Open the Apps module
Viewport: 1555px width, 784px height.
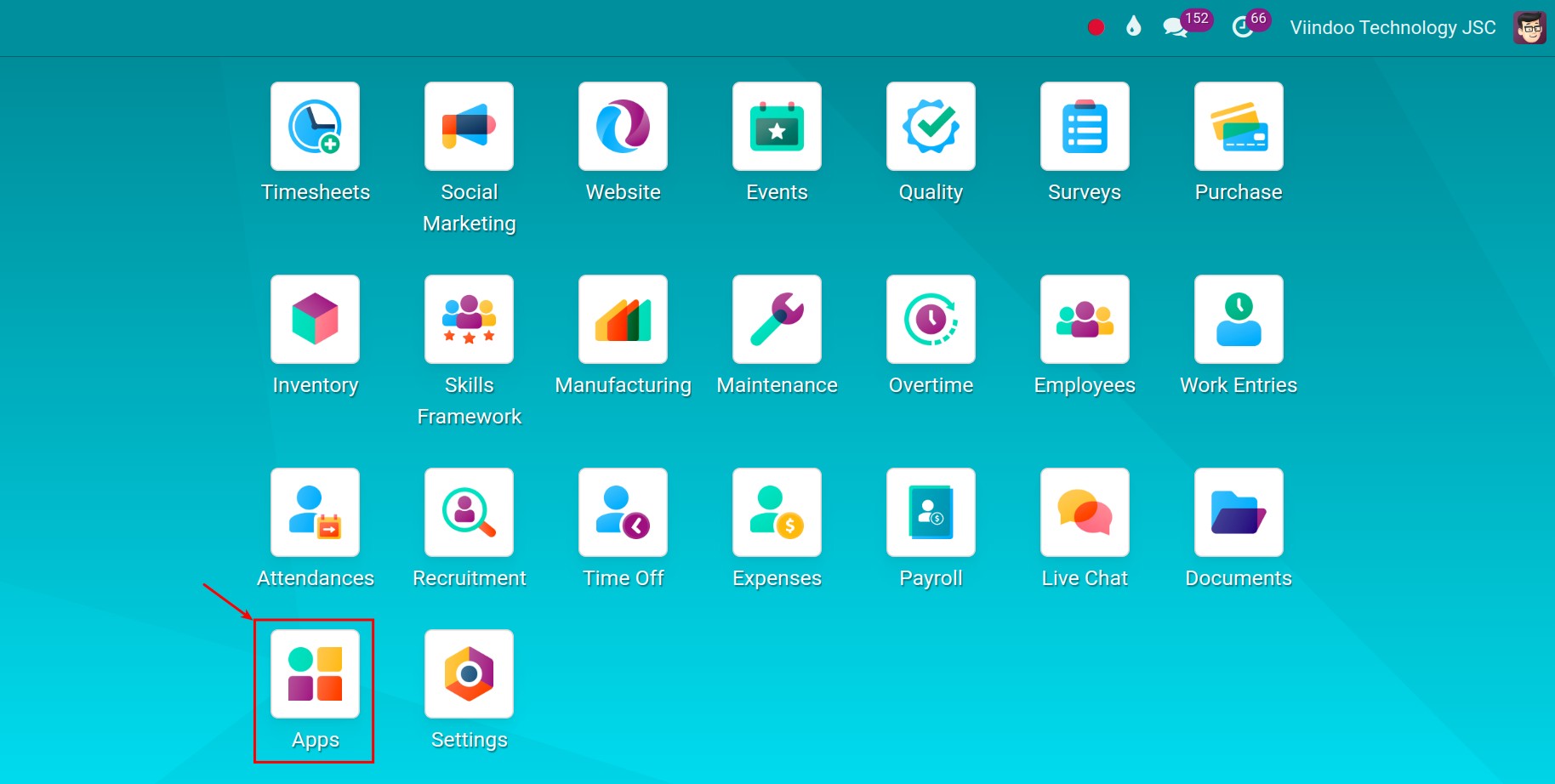[315, 674]
